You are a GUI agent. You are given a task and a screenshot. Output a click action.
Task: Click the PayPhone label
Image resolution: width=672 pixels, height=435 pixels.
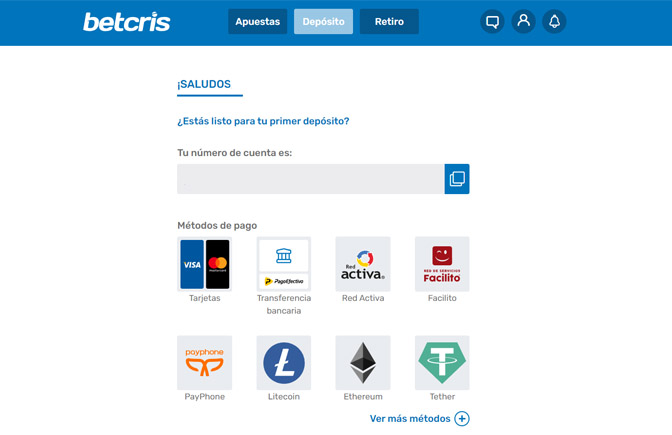coord(205,397)
